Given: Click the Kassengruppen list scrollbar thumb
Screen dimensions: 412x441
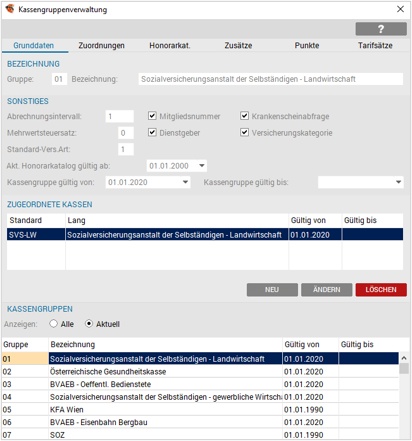Looking at the screenshot, I should [404, 369].
